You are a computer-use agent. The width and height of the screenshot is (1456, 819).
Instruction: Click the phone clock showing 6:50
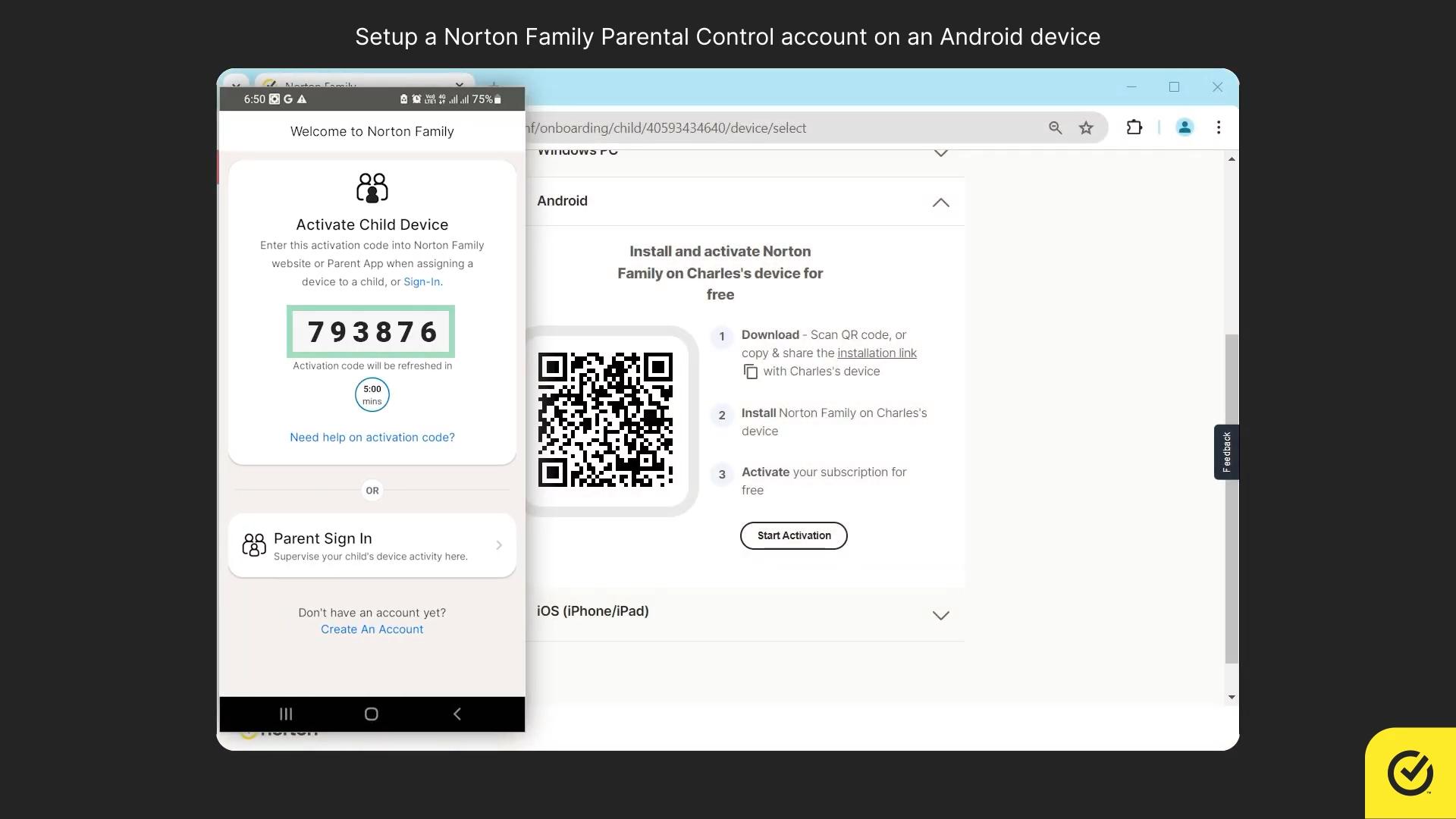254,99
